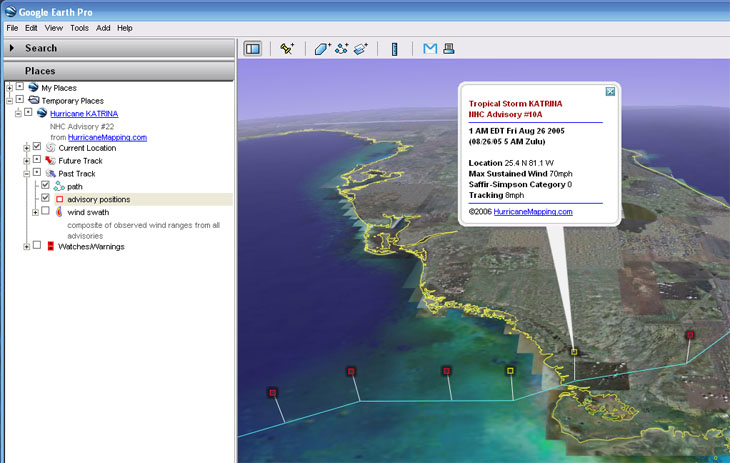Toggle the Hurricane KATRINA checkbox
730x463 pixels.
pyautogui.click(x=28, y=112)
